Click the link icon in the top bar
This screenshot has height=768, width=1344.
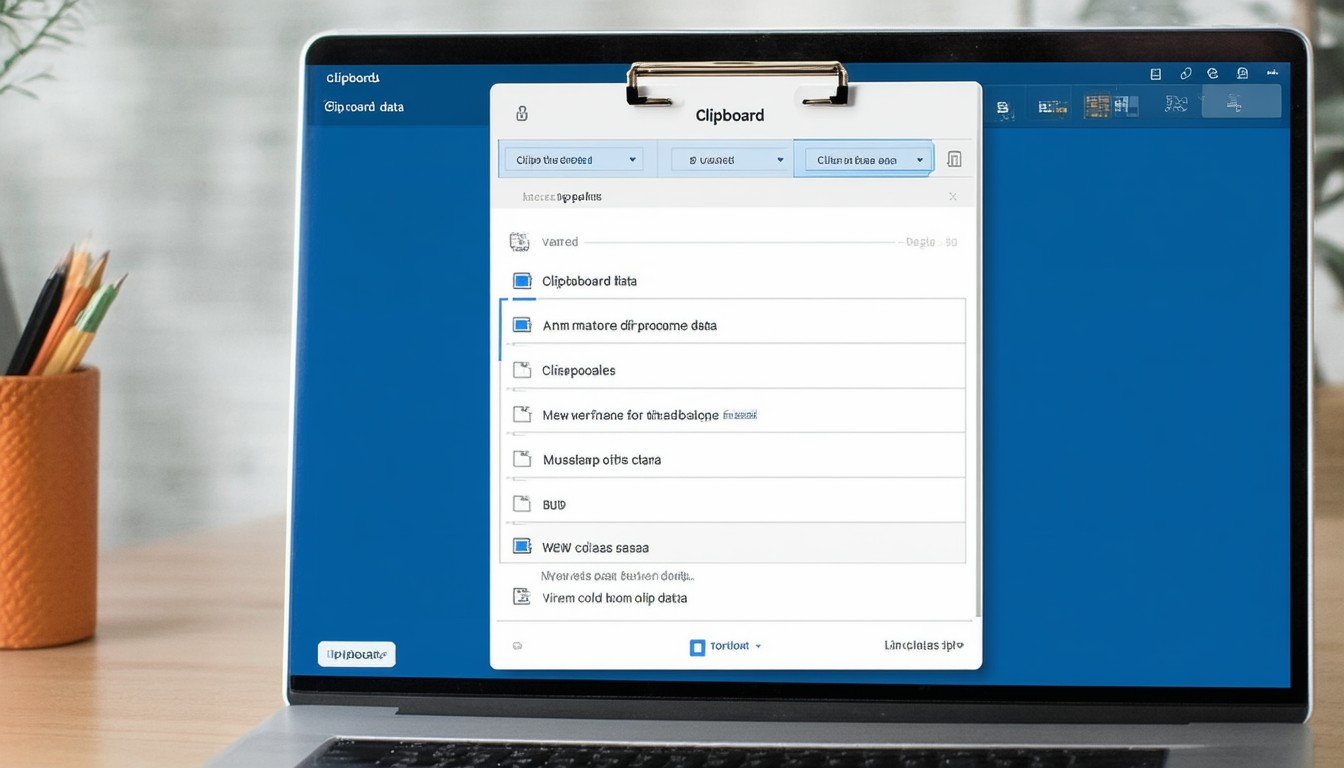tap(1185, 73)
